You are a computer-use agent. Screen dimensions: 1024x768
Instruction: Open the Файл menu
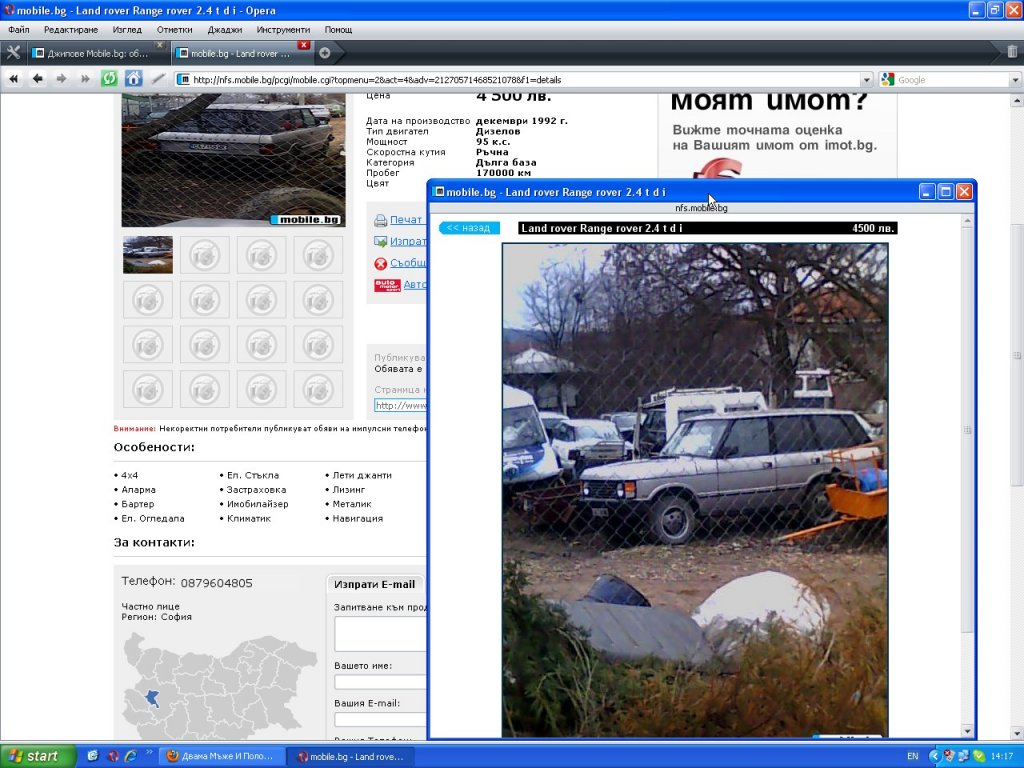tap(19, 29)
